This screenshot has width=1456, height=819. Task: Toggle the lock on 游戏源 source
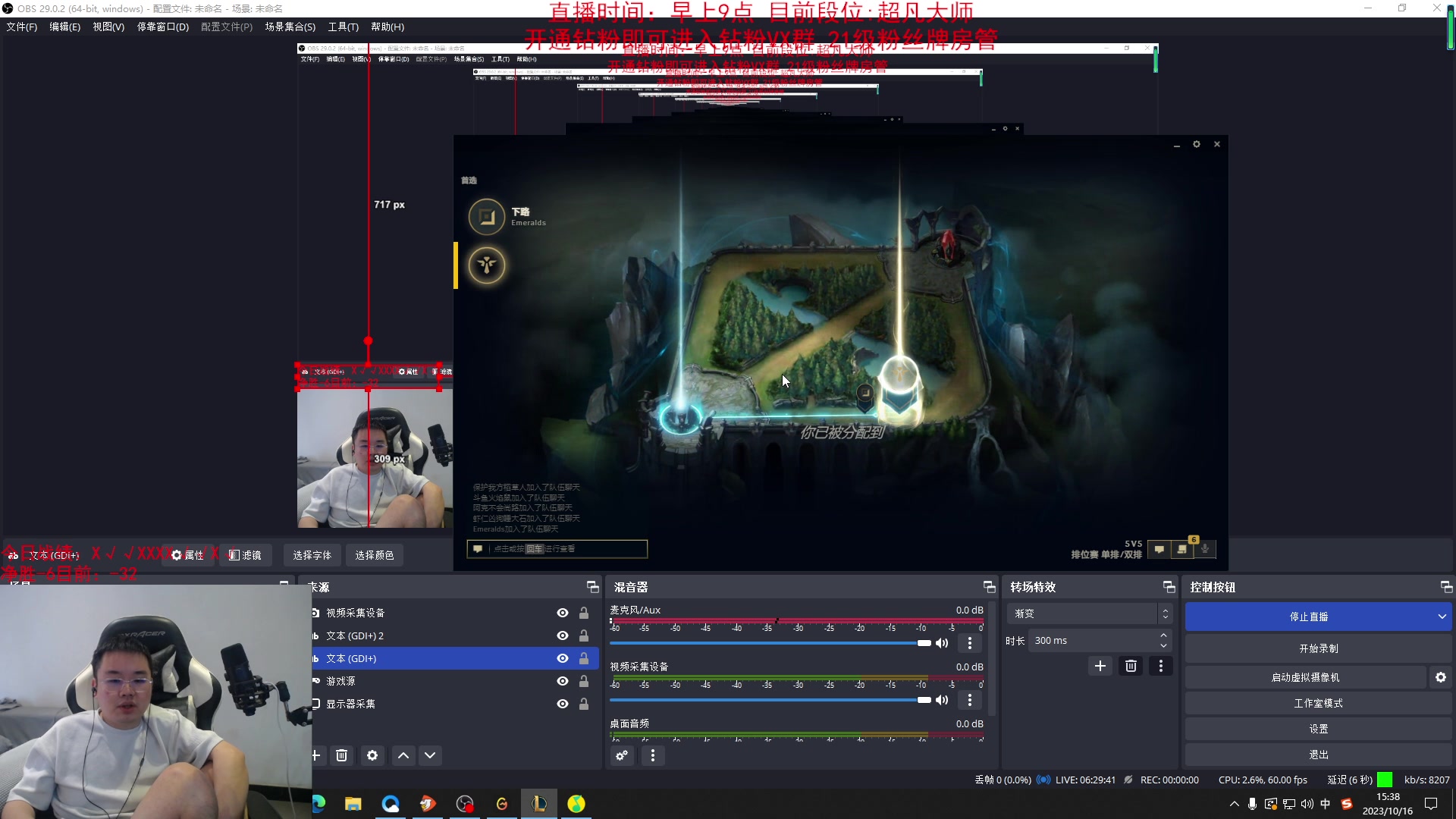pos(584,681)
